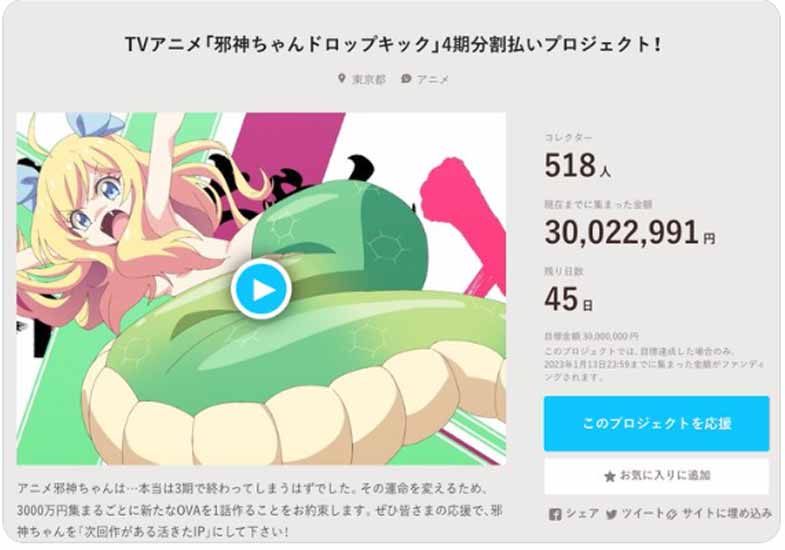Image resolution: width=785 pixels, height=550 pixels.
Task: Add project to favorites (お気に入りに追加)
Action: 656,475
